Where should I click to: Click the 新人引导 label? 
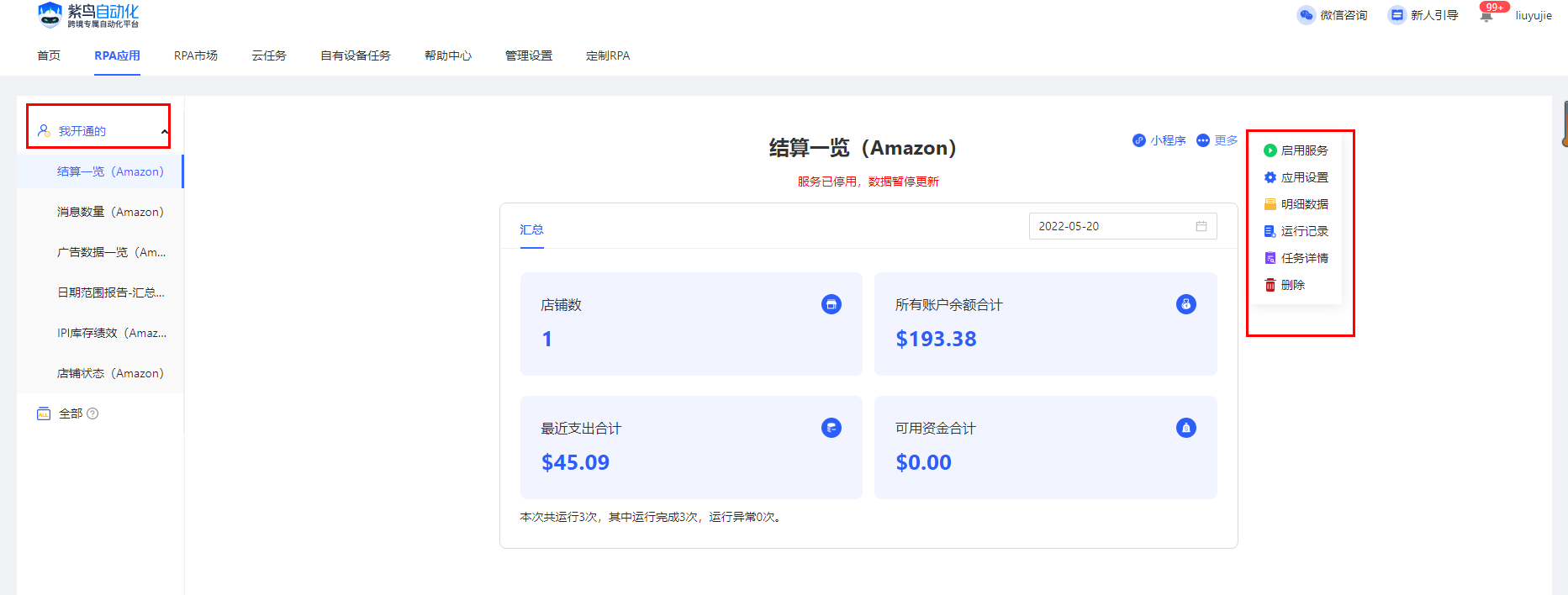click(1434, 15)
